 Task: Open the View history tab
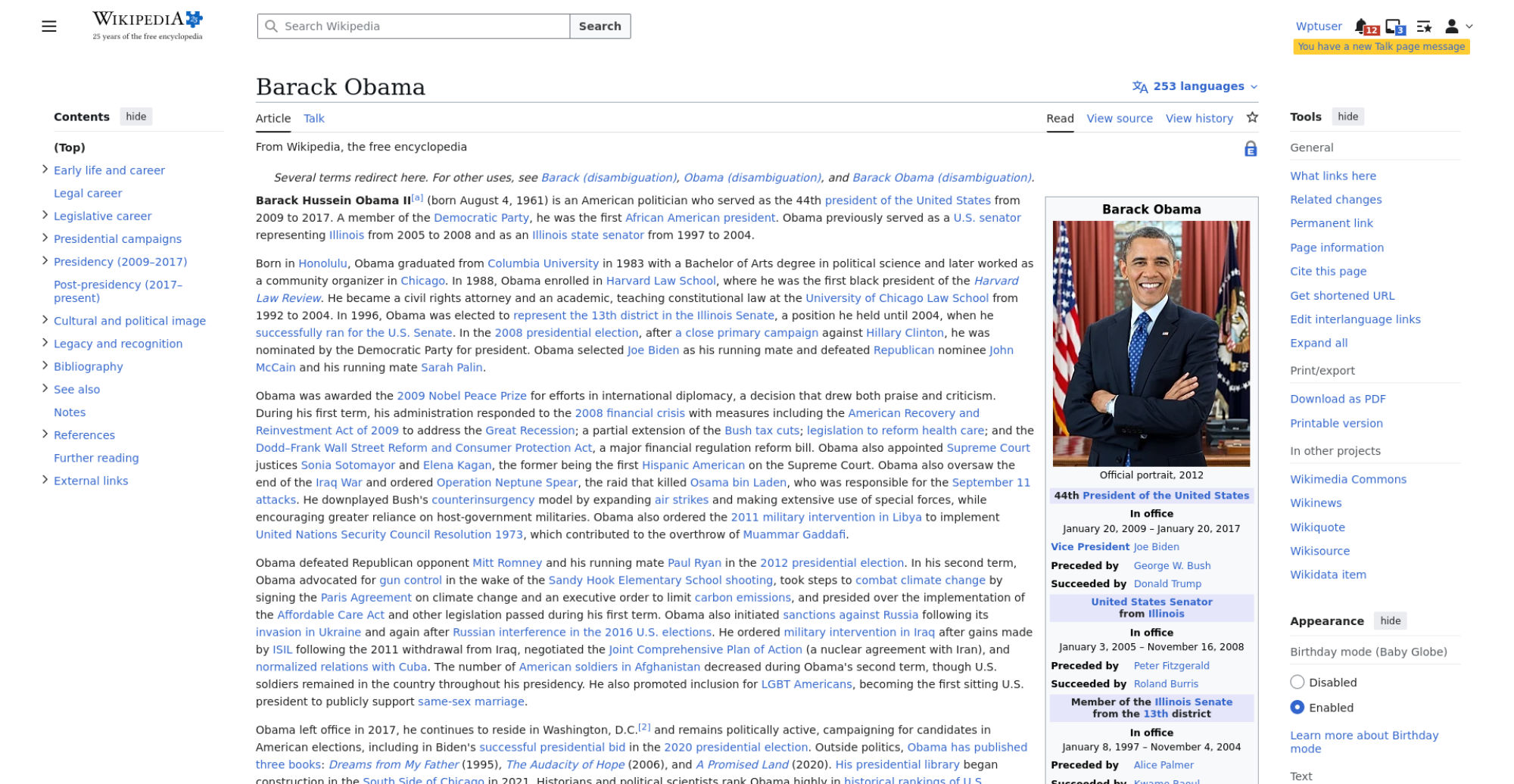point(1199,118)
